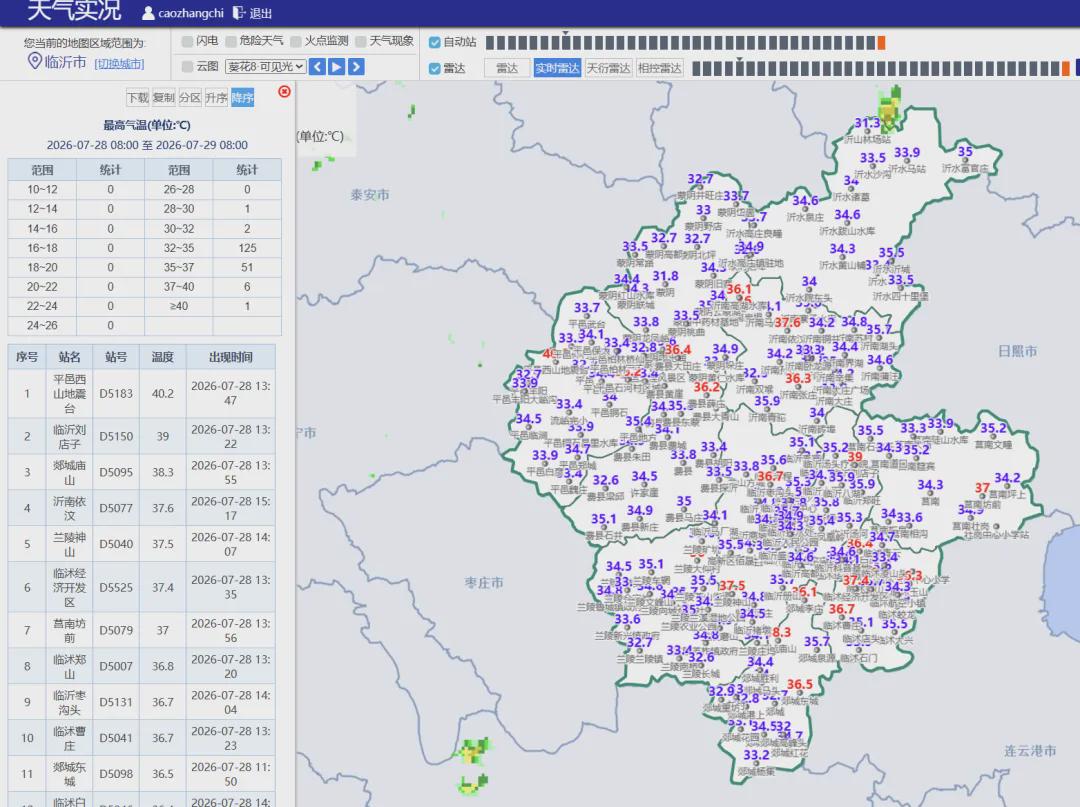Click the 天气实况 page title
The height and width of the screenshot is (807, 1080).
74,11
